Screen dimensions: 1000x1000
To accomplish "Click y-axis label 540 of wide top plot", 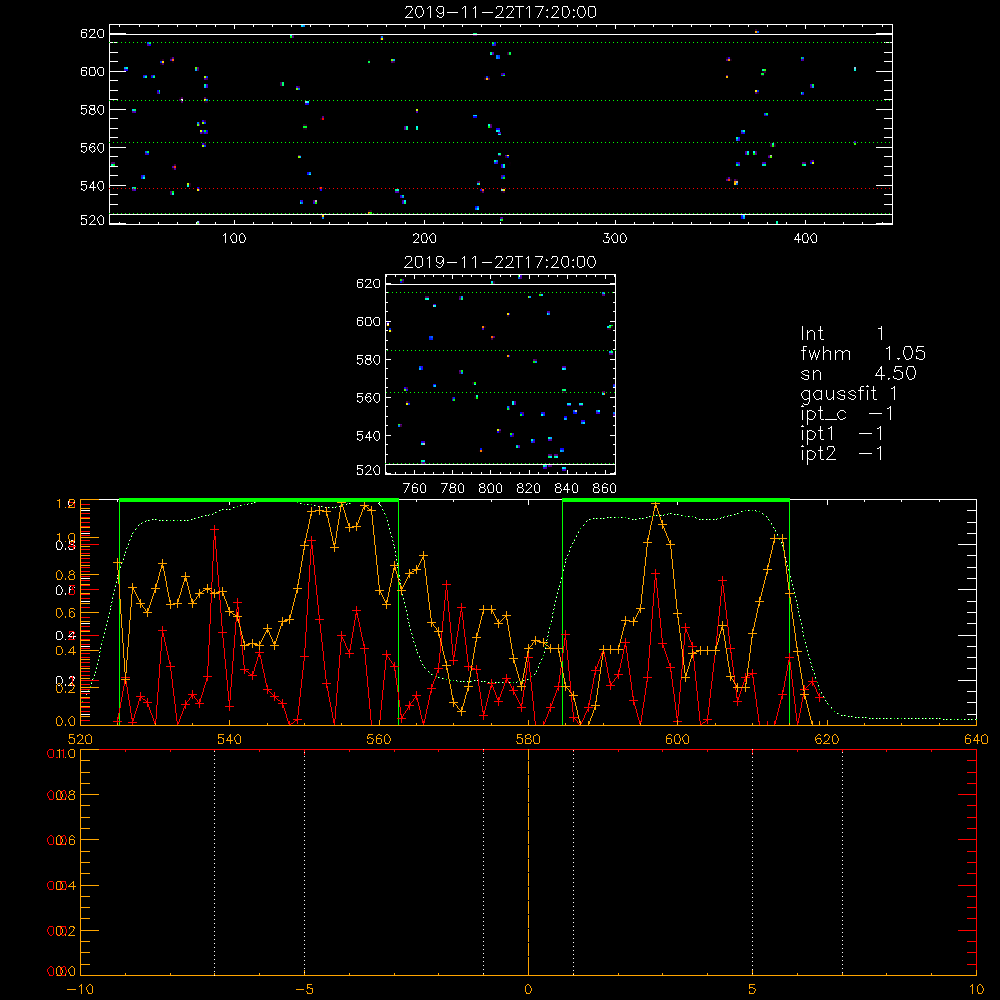I will tap(92, 186).
